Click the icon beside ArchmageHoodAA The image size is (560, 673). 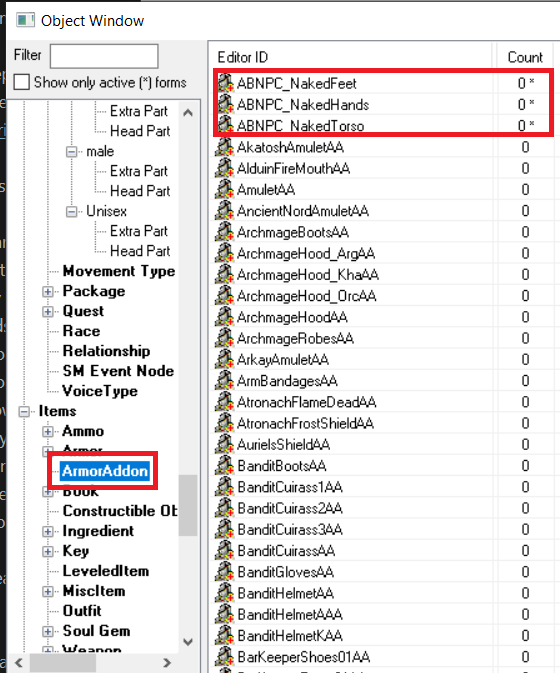click(x=225, y=317)
